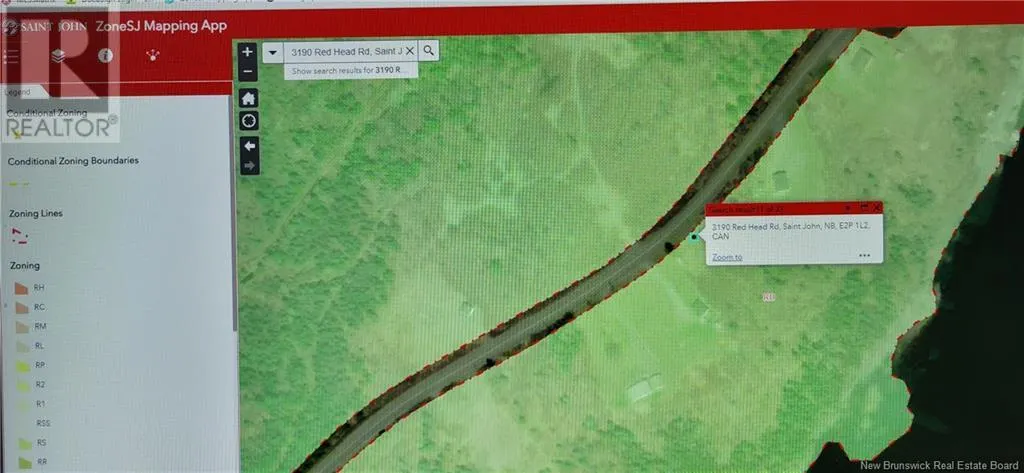
Task: Click the Legend panel scrollbar
Action: (232, 212)
